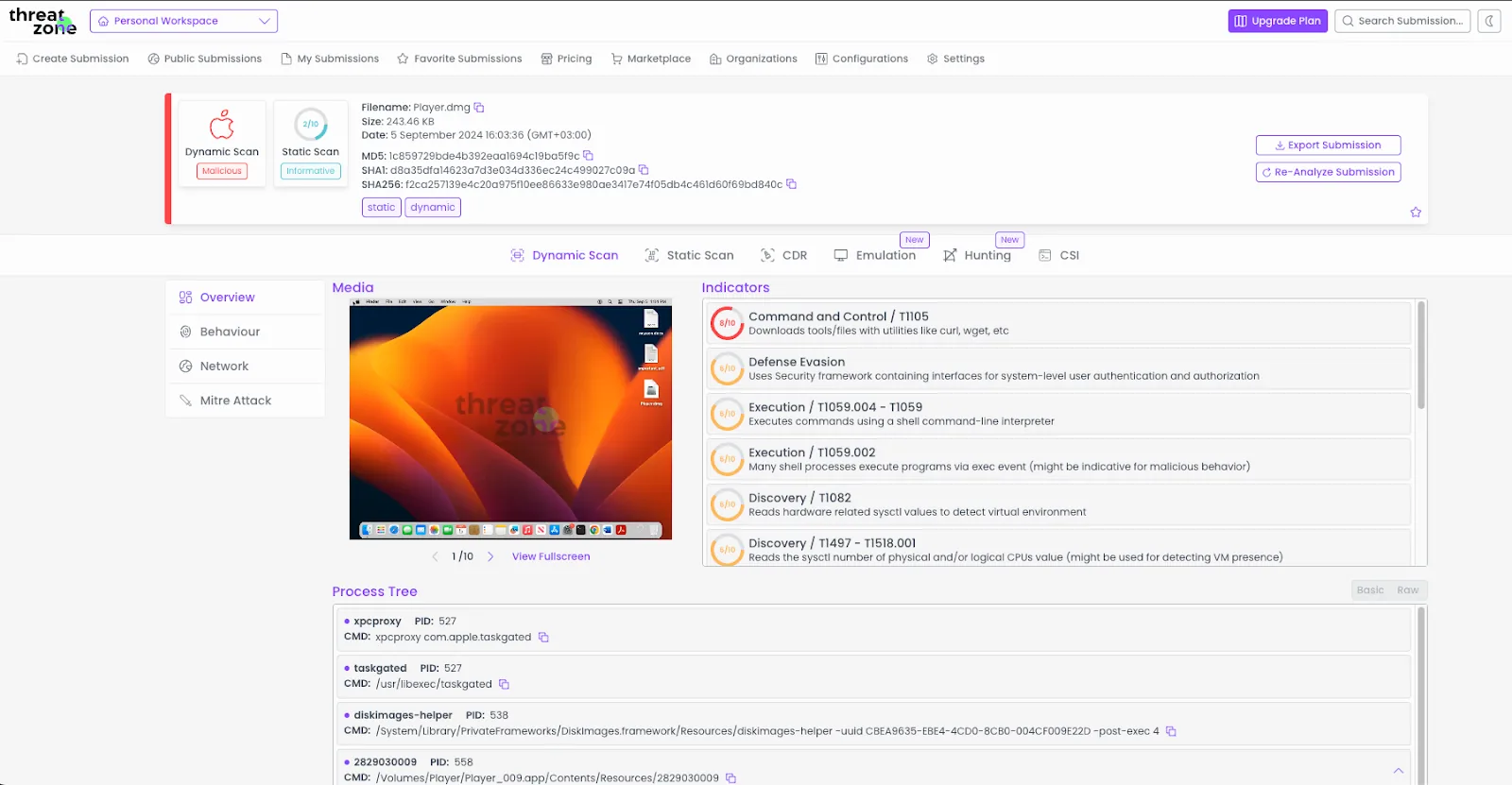Viewport: 1512px width, 785px height.
Task: Open the Dynamic Scan result card
Action: (x=222, y=144)
